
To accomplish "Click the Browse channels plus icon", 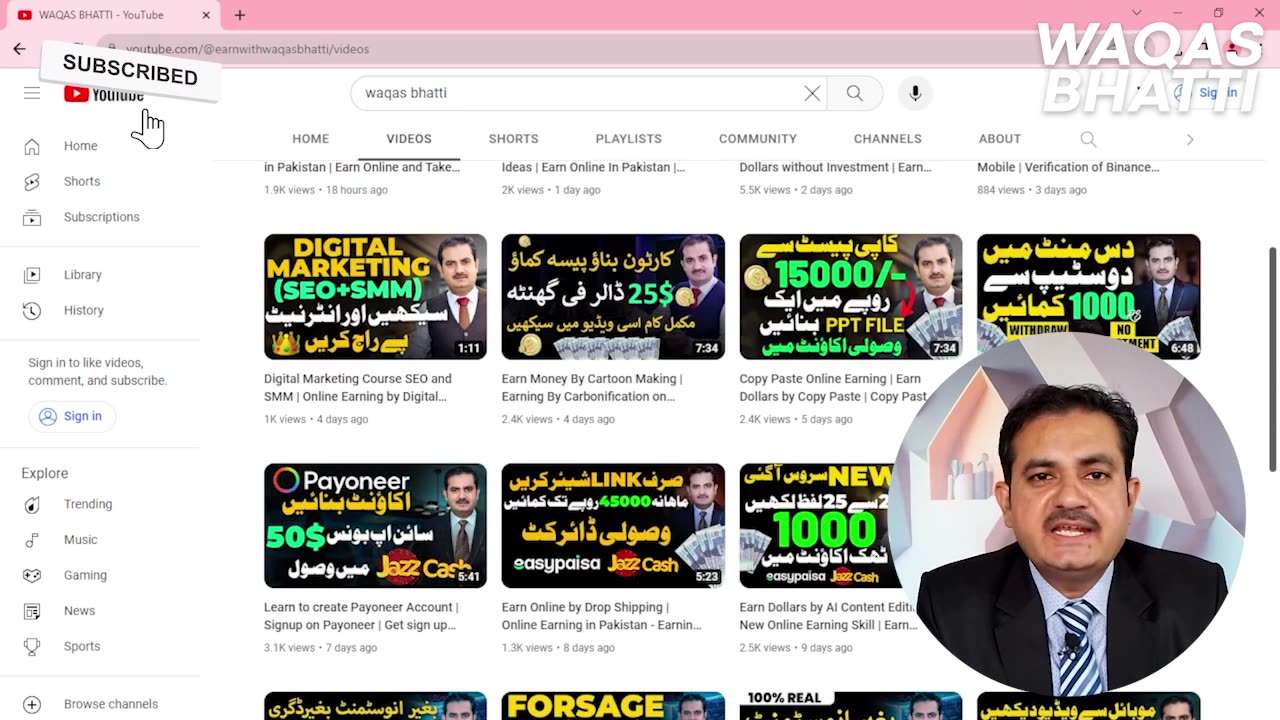I will pyautogui.click(x=32, y=704).
